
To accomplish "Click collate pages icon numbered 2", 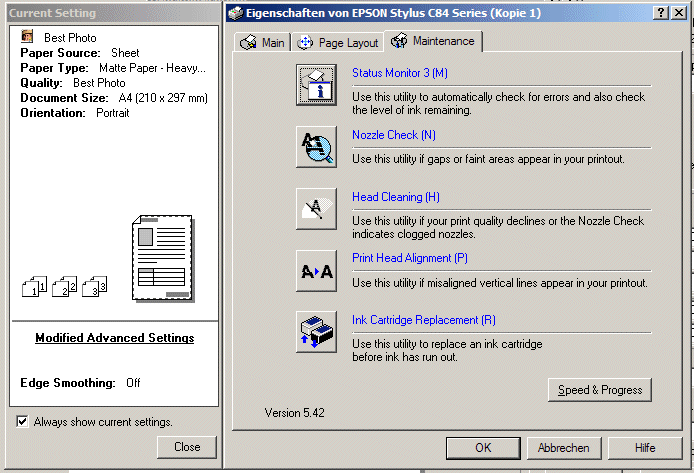I will (x=65, y=287).
